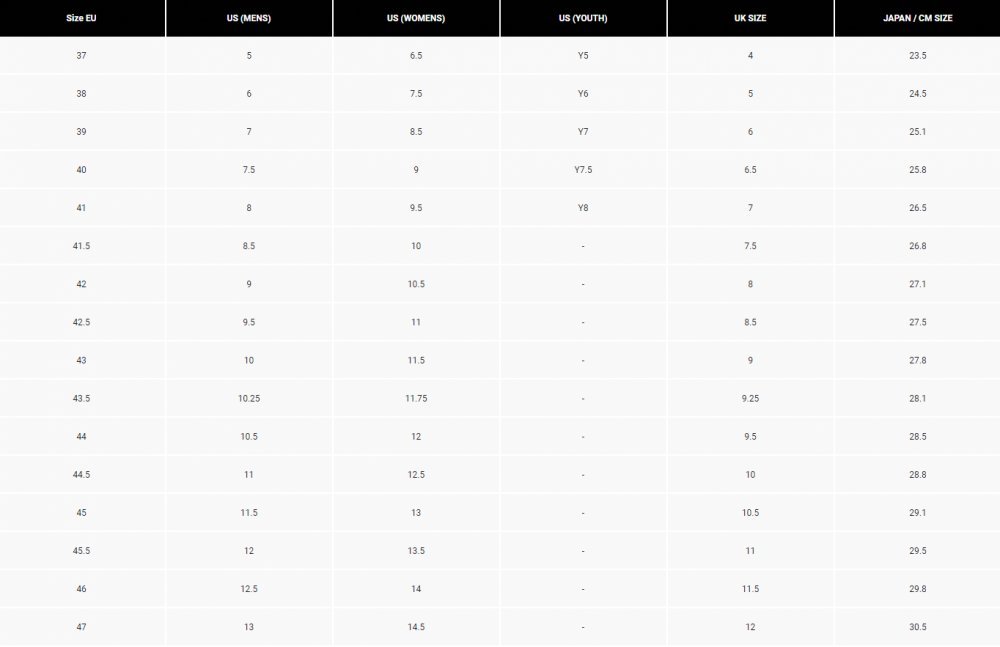Viewport: 1000px width, 647px height.
Task: Click Japan CM size 27.1 cell
Action: tap(917, 284)
